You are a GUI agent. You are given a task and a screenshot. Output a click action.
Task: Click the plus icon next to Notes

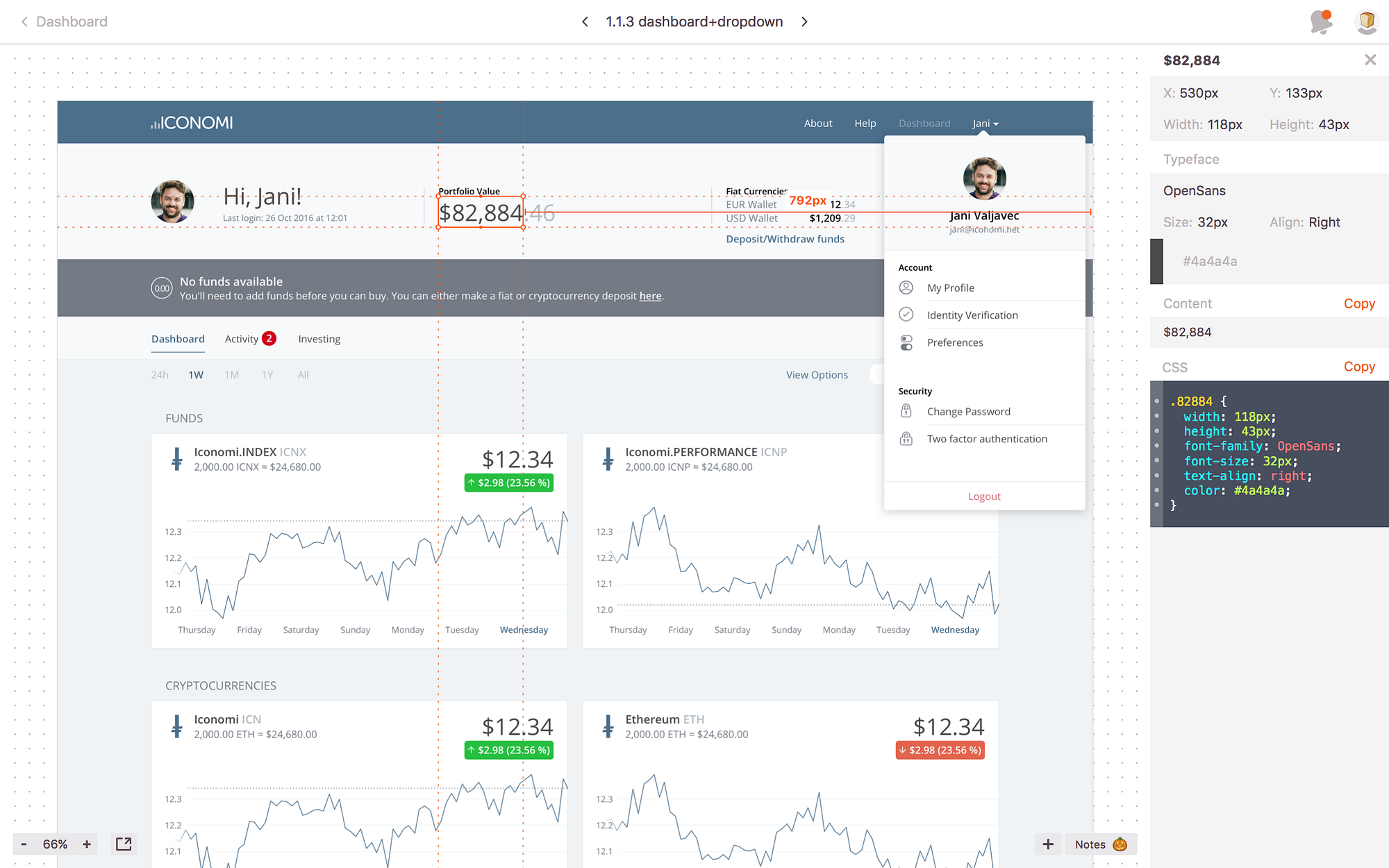pyautogui.click(x=1048, y=844)
